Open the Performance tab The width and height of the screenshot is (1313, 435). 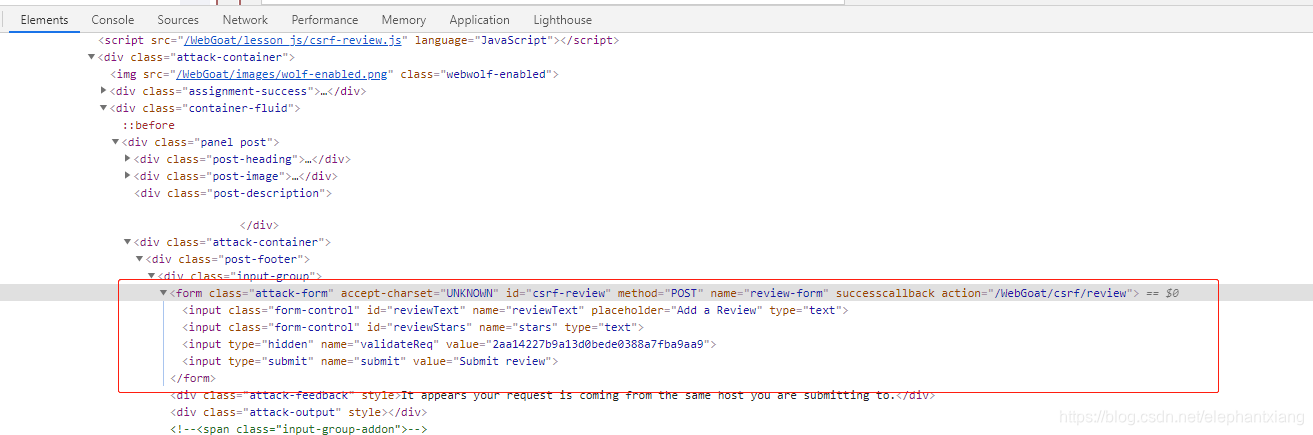tap(325, 20)
